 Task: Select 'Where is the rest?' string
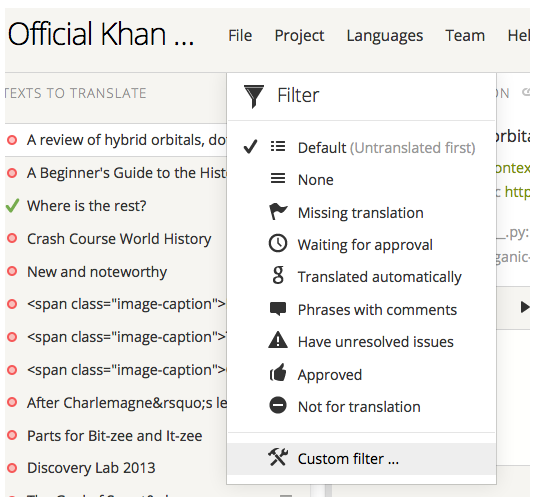116,206
